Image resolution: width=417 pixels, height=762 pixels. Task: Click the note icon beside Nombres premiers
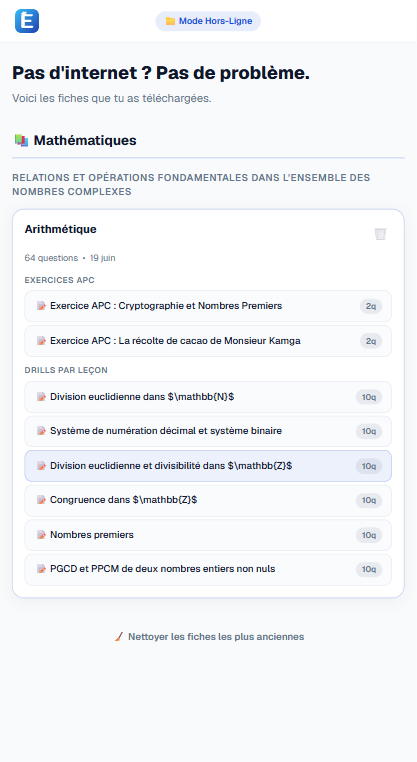[41, 535]
